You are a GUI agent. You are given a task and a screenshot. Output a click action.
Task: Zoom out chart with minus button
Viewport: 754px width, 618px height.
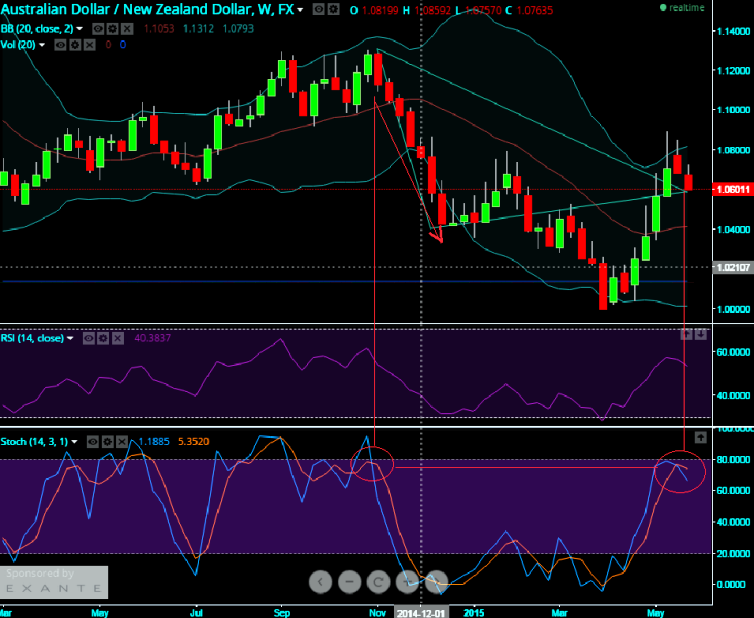click(x=350, y=582)
